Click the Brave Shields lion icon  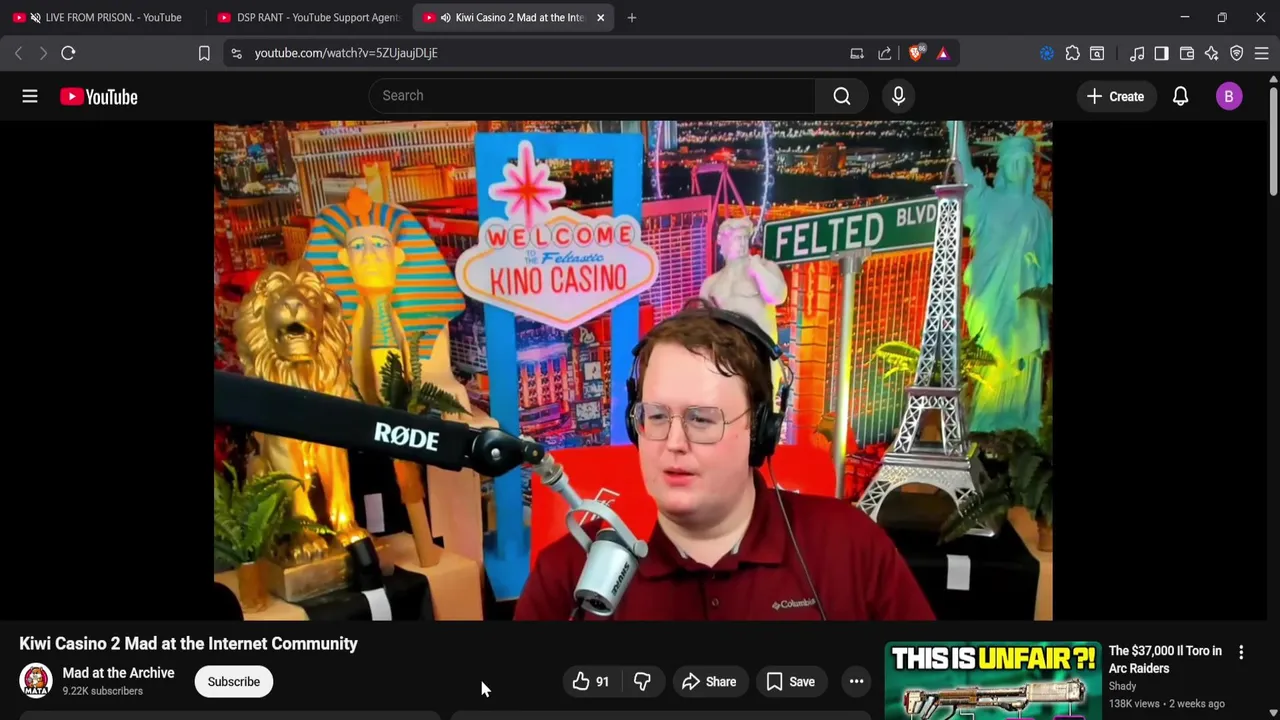click(916, 53)
